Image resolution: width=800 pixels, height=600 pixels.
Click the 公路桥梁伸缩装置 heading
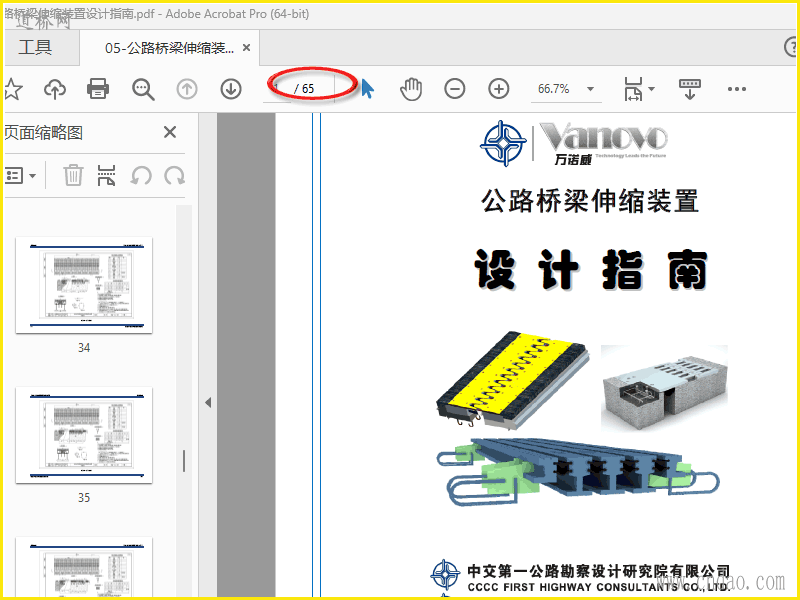[590, 201]
